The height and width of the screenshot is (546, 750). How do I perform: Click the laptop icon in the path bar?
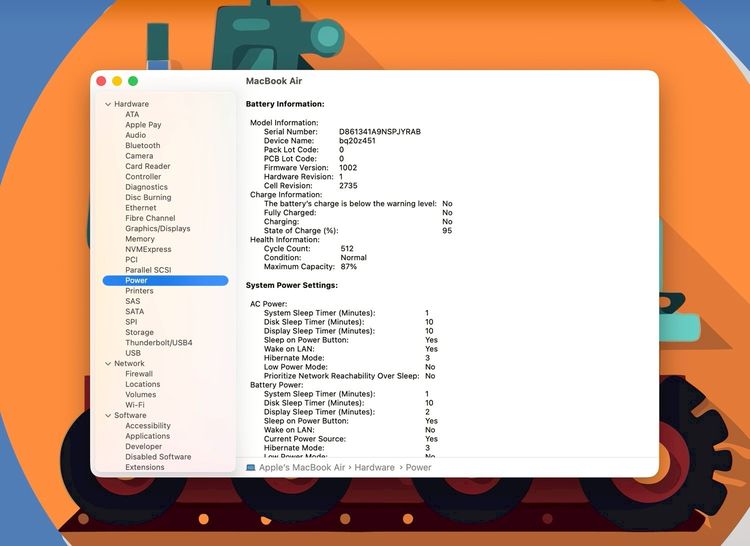[x=250, y=467]
